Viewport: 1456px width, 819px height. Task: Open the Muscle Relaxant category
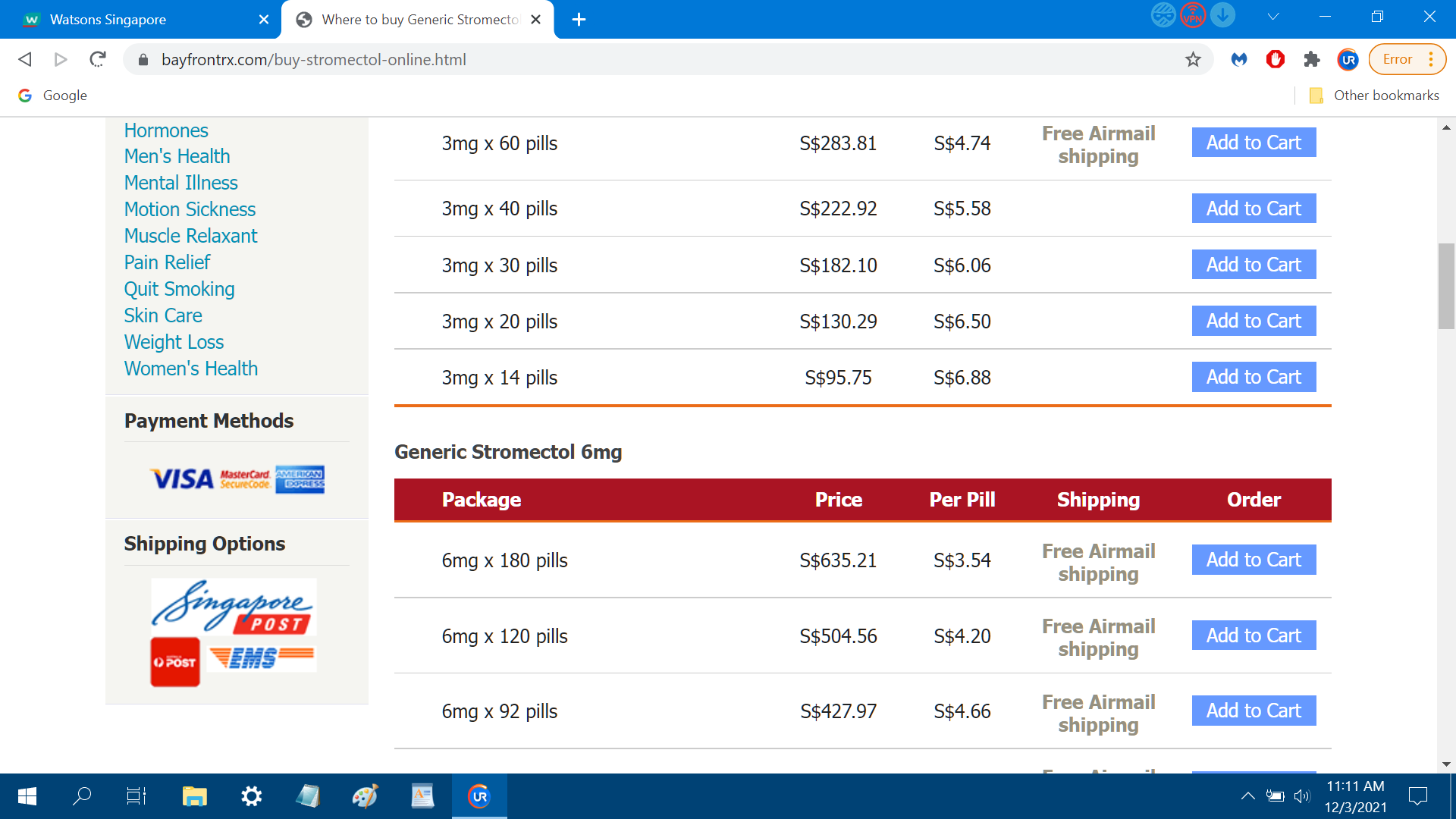[190, 236]
